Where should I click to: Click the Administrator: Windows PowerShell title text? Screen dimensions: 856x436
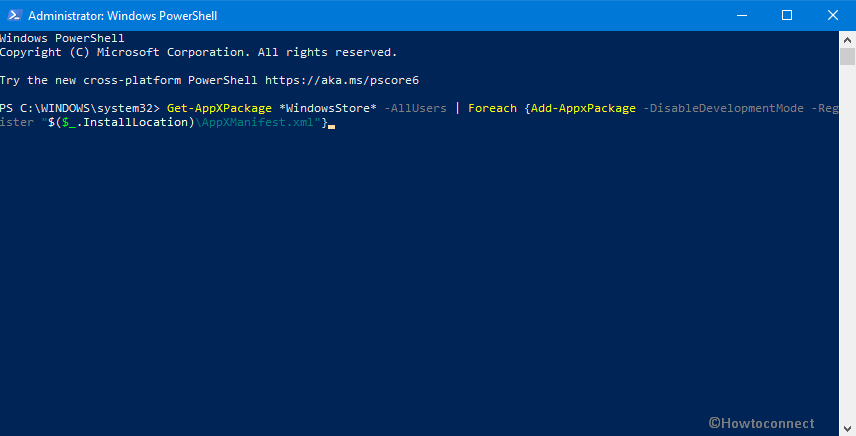click(x=123, y=16)
